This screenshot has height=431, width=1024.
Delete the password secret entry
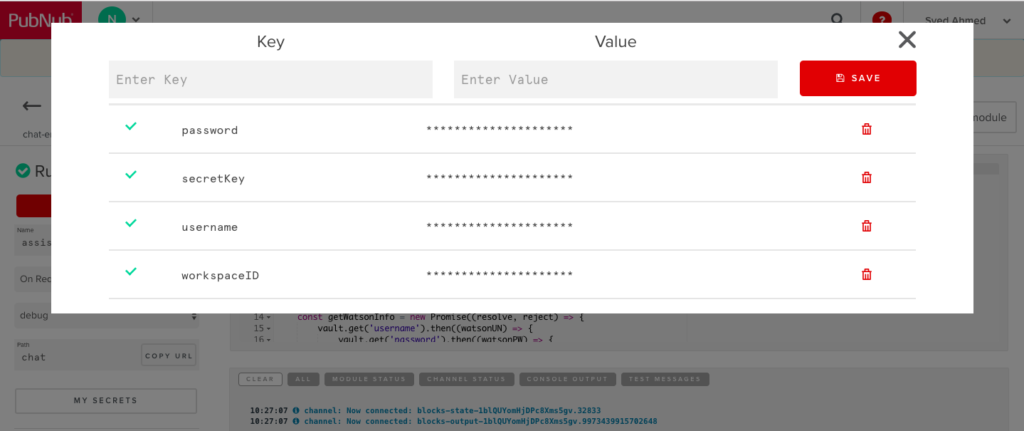point(866,130)
